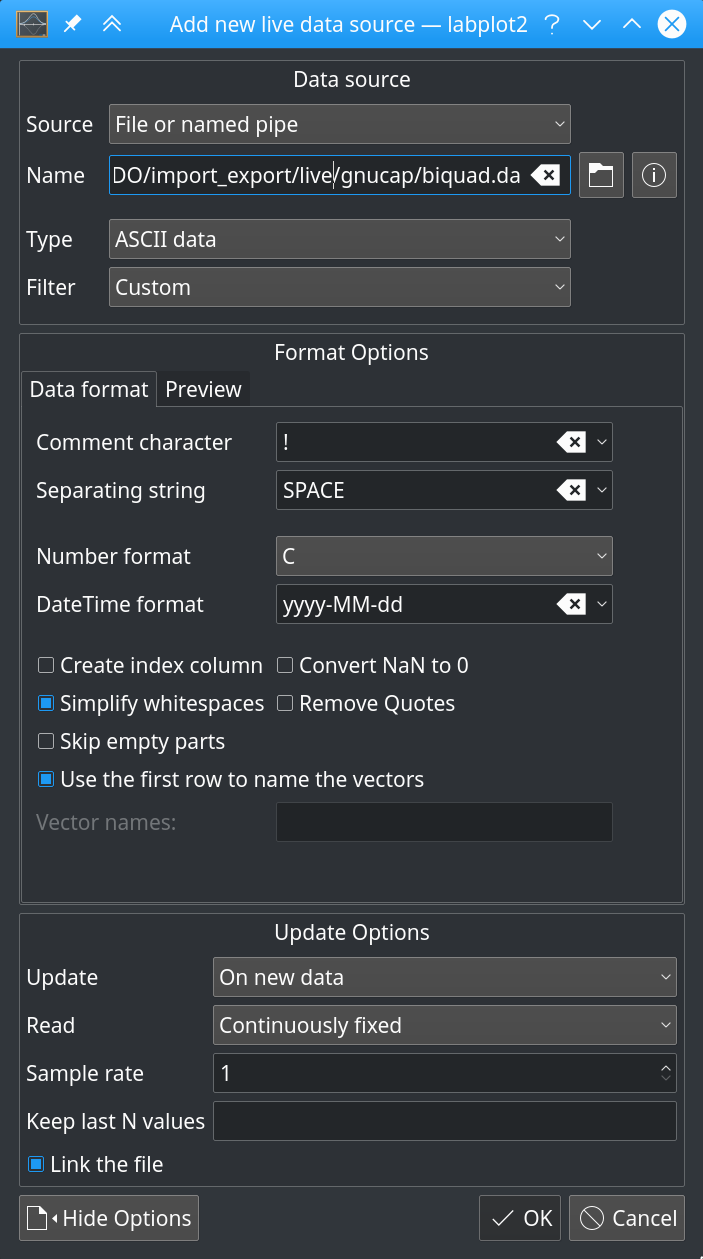Show file information with the info icon
The width and height of the screenshot is (703, 1259).
653,175
